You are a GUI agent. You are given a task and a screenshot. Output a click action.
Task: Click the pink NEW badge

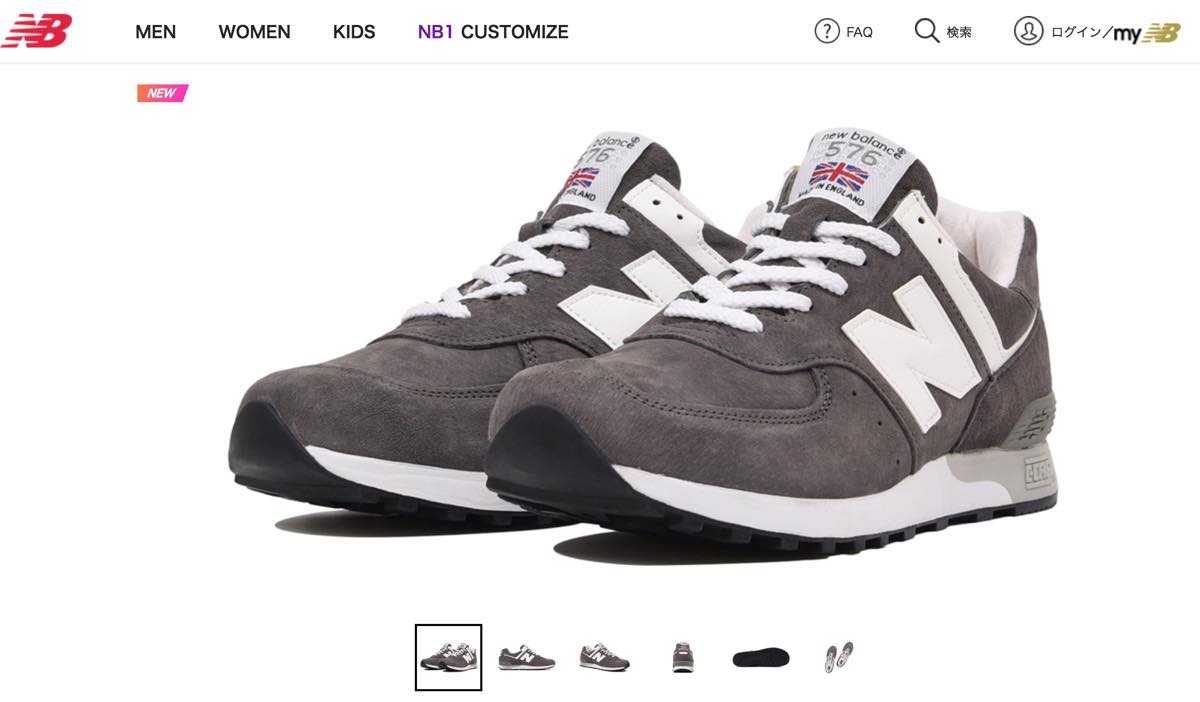(x=162, y=93)
